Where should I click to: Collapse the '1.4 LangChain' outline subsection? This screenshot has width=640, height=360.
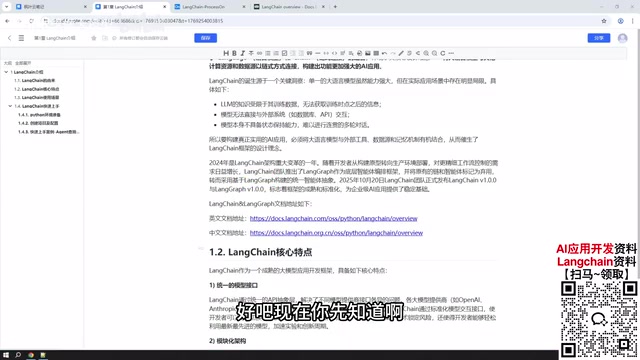pyautogui.click(x=10, y=106)
